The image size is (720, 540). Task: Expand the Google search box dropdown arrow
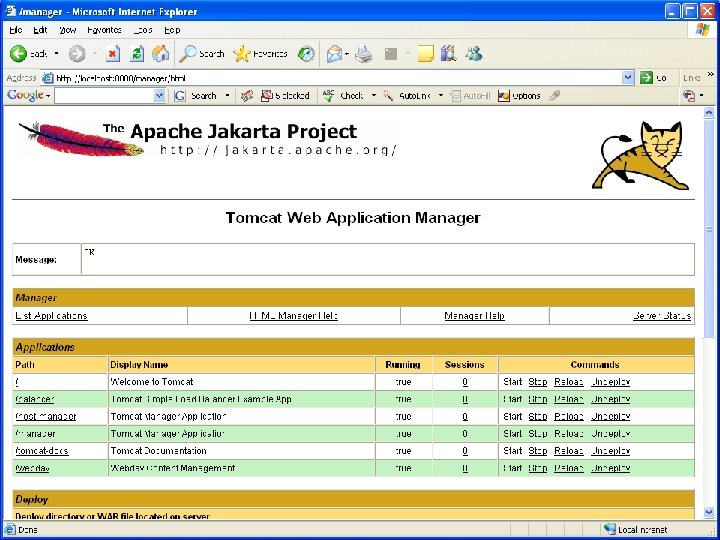[x=159, y=96]
